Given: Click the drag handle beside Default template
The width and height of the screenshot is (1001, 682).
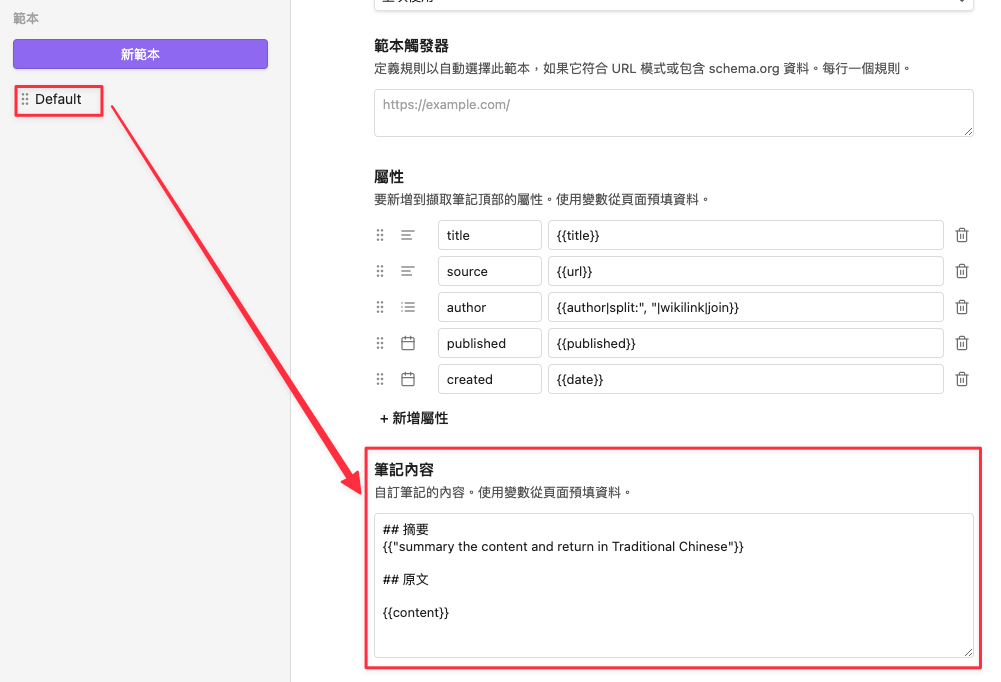Looking at the screenshot, I should [25, 99].
